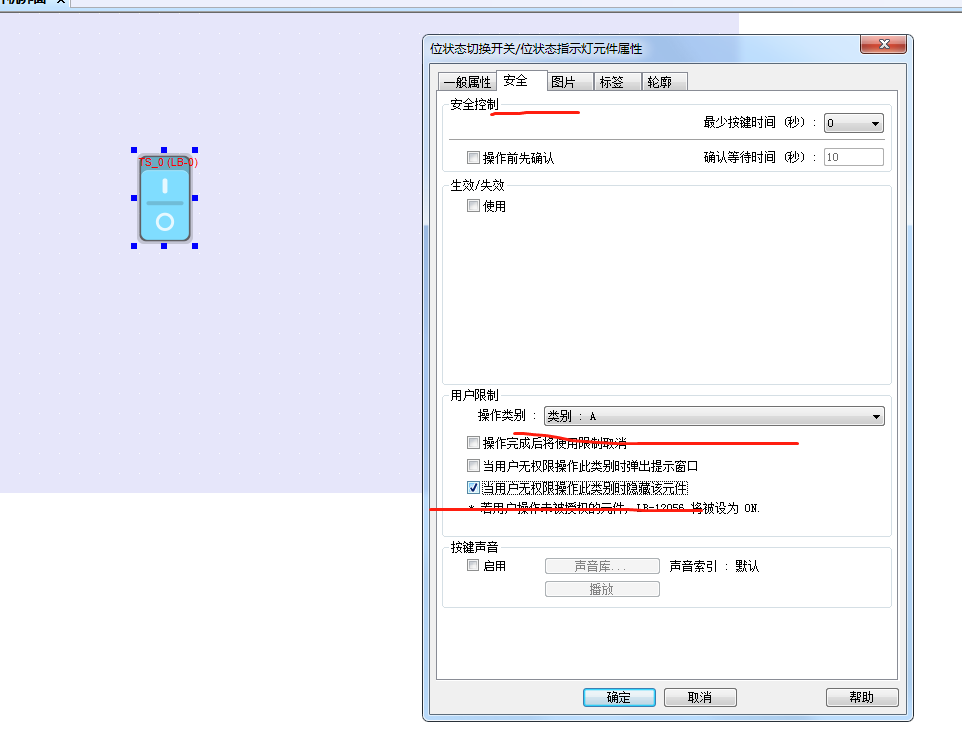Select the toggle switch element on canvas

[164, 205]
